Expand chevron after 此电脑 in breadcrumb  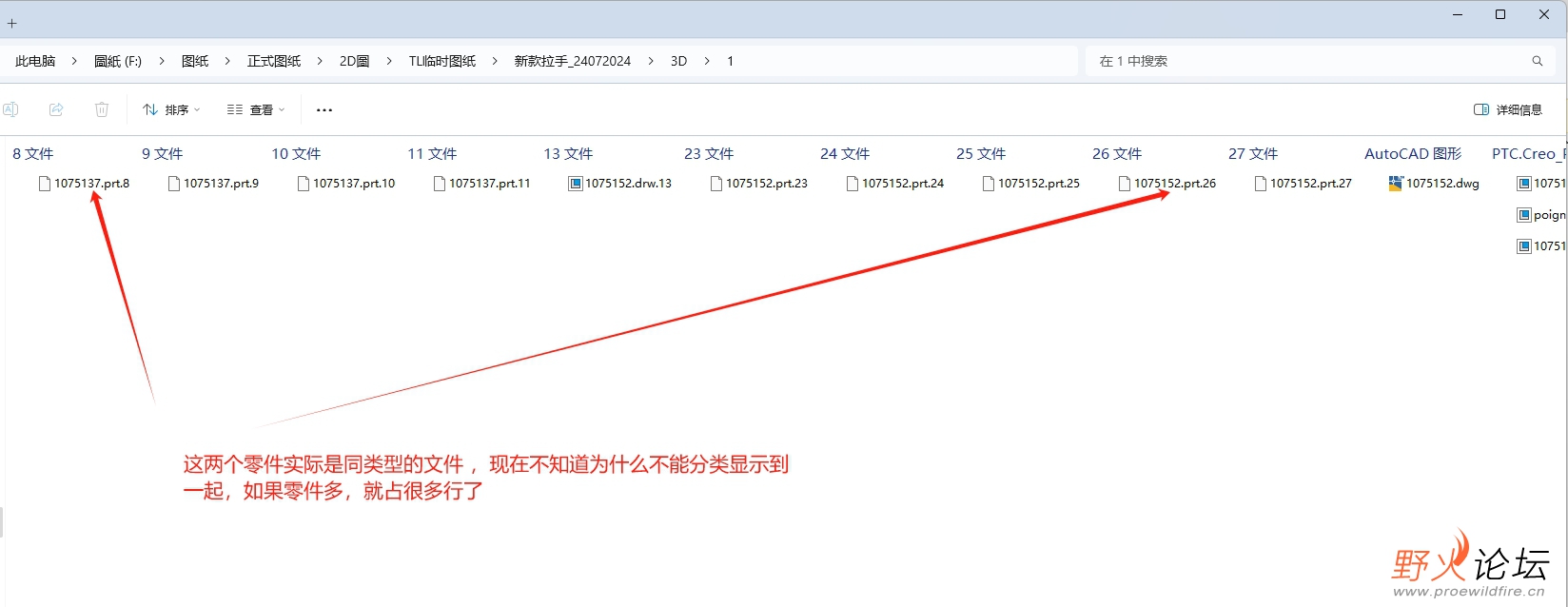(x=74, y=61)
